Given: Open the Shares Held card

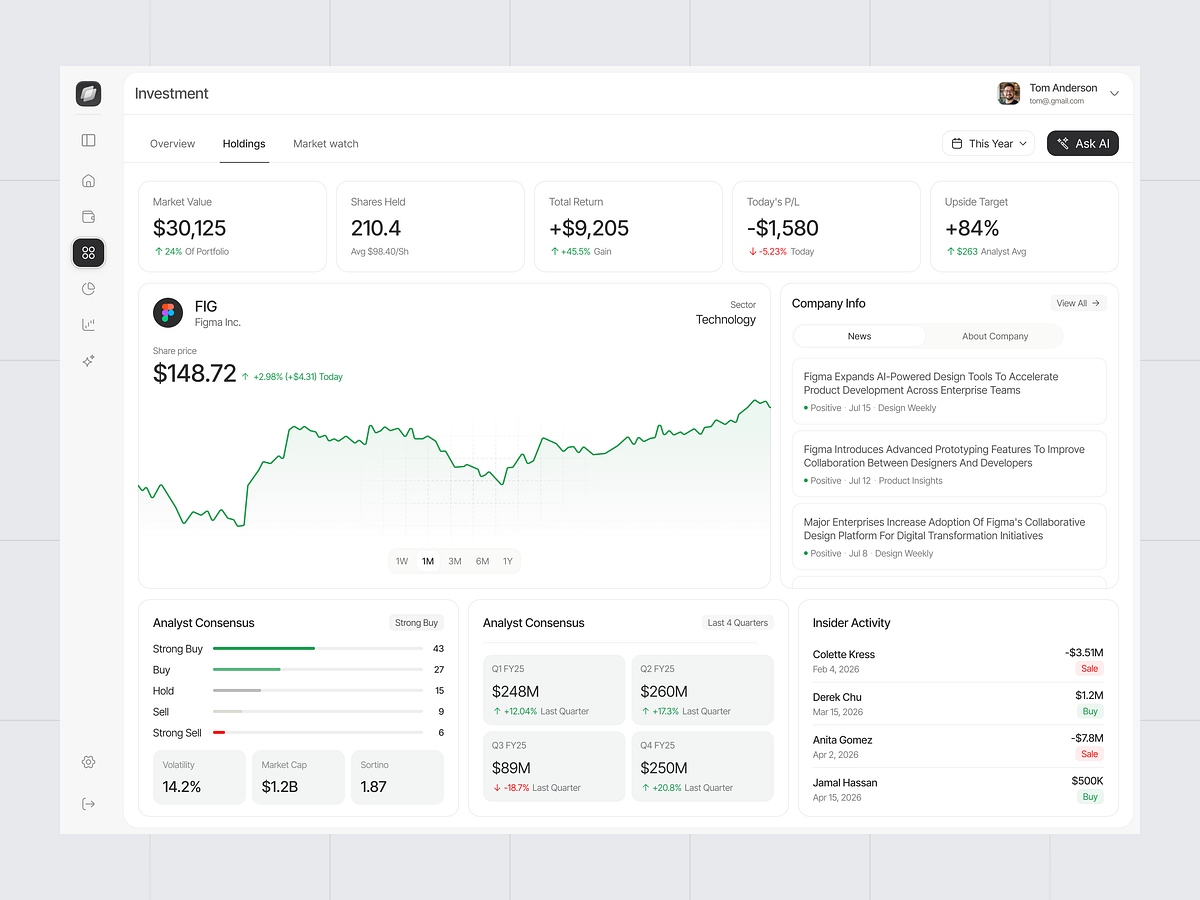Looking at the screenshot, I should (x=430, y=226).
